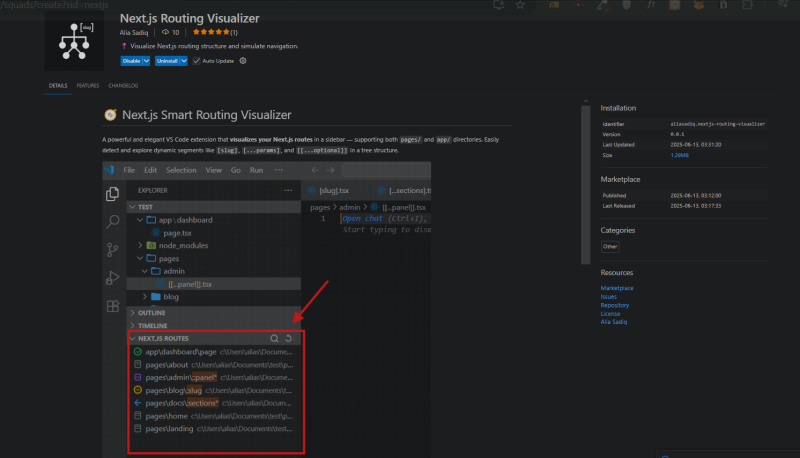Click the Next.js Routing Visualizer extension logo
This screenshot has height=458, width=800.
[75, 41]
